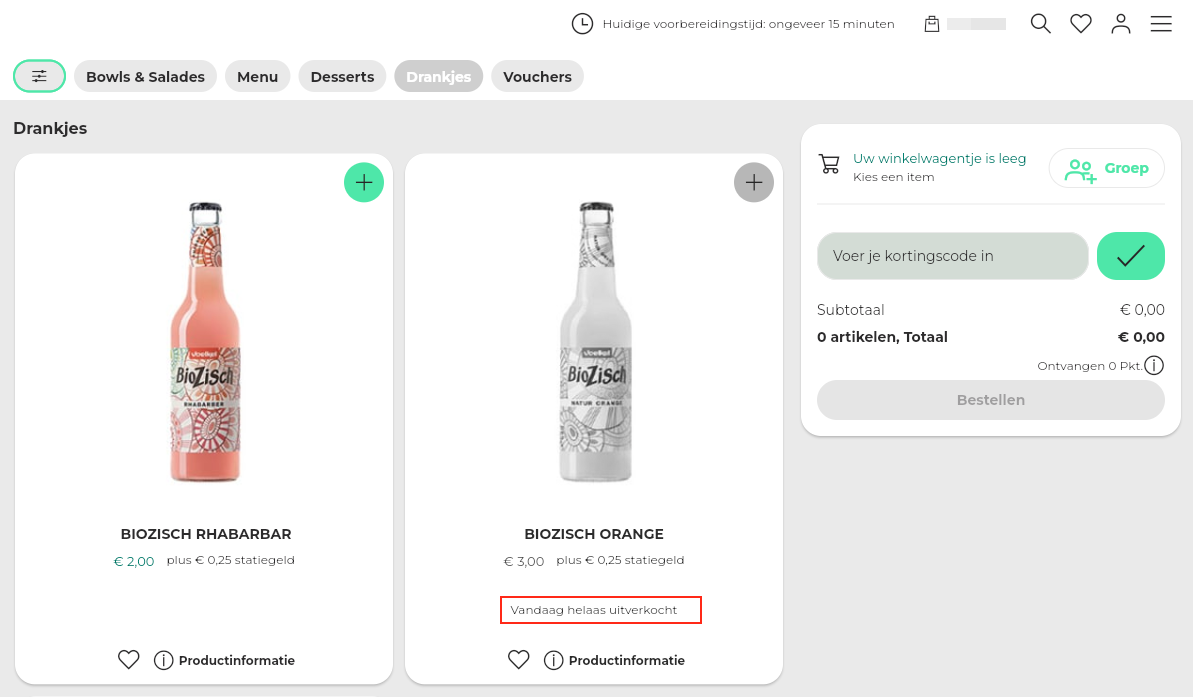Click the grey plus on Biozisch Orange
This screenshot has width=1193, height=697.
[754, 182]
